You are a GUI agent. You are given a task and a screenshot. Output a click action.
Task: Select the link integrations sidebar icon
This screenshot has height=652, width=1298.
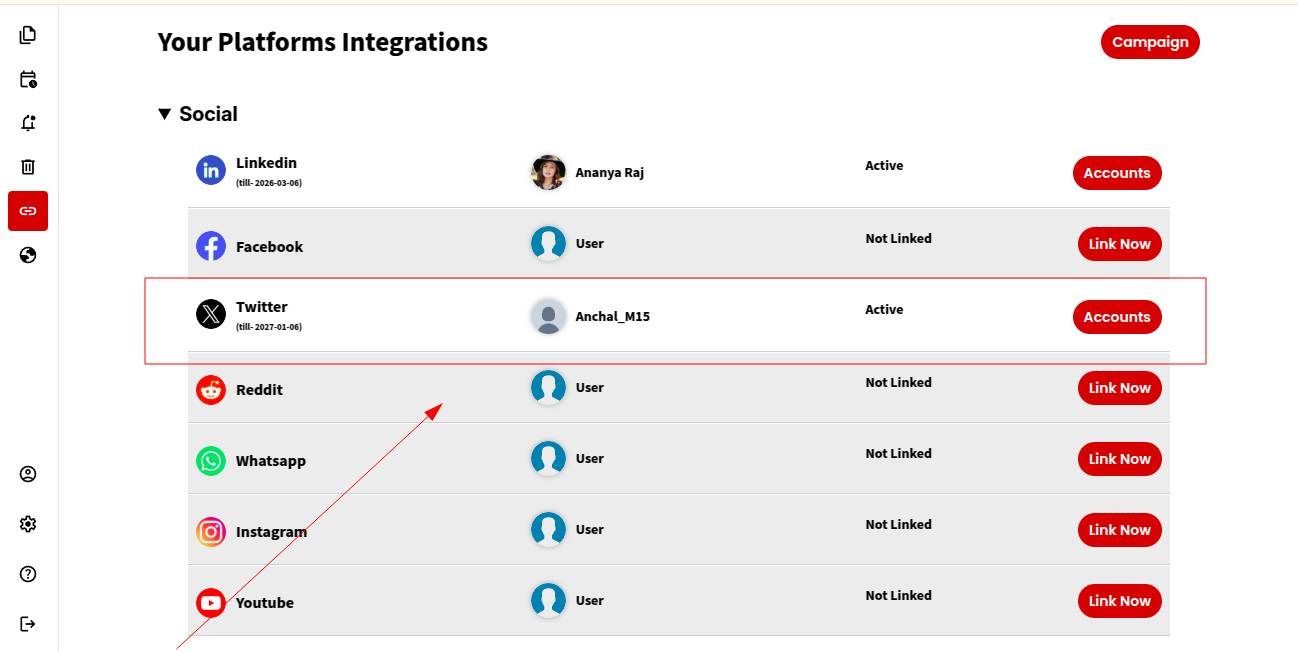click(28, 211)
